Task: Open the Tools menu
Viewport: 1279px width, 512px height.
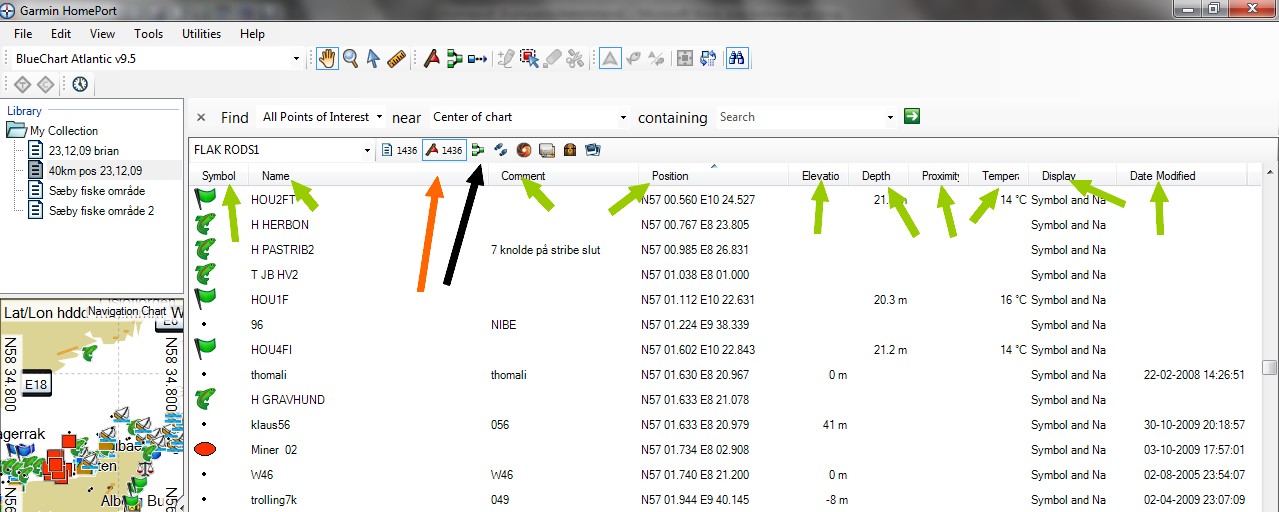Action: coord(148,33)
